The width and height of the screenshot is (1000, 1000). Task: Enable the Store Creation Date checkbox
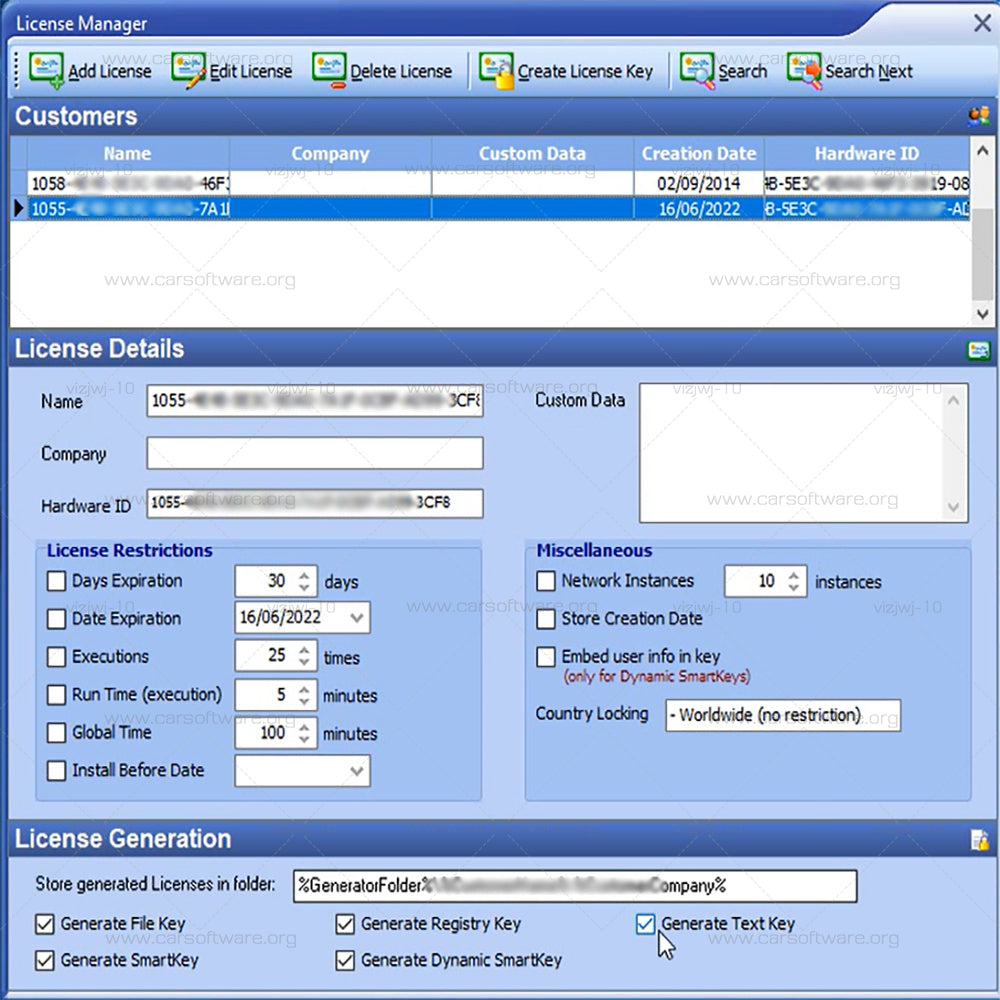coord(546,619)
